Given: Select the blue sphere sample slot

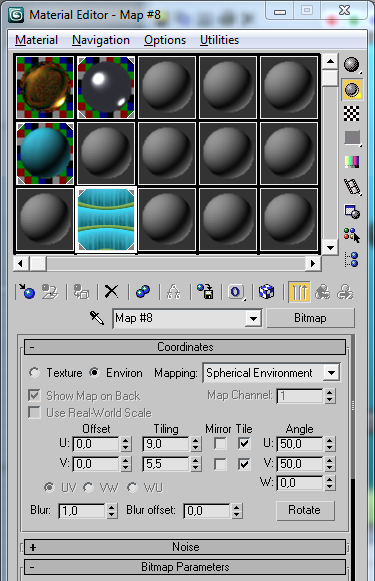Looking at the screenshot, I should click(x=45, y=153).
